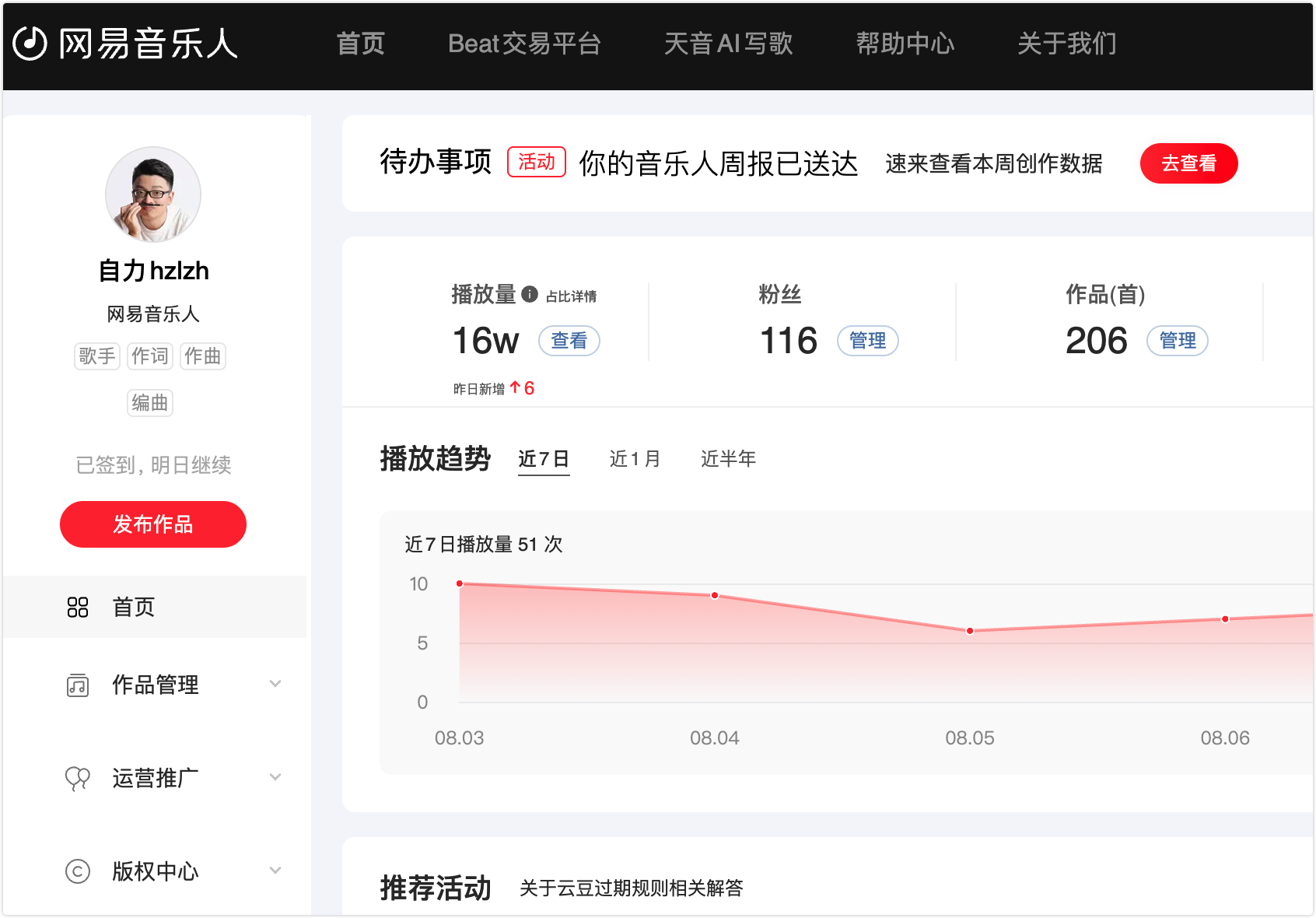Open 首页 in the top navigation
This screenshot has width=1316, height=918.
click(x=361, y=44)
